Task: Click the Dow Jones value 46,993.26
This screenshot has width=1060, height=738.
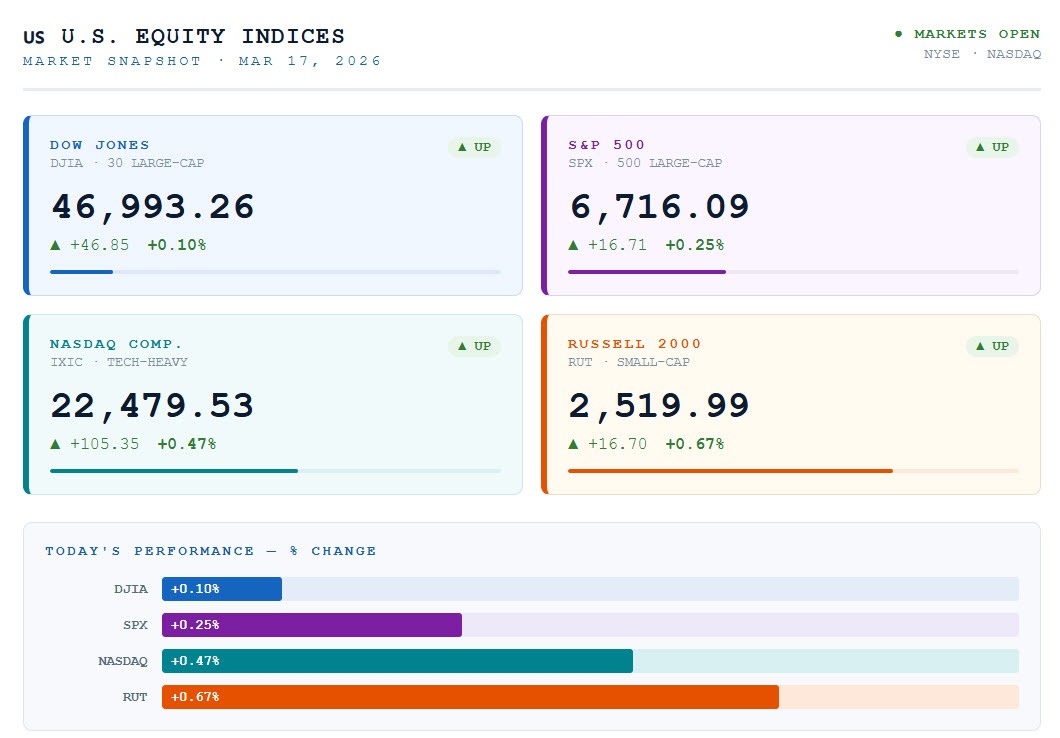Action: (153, 207)
